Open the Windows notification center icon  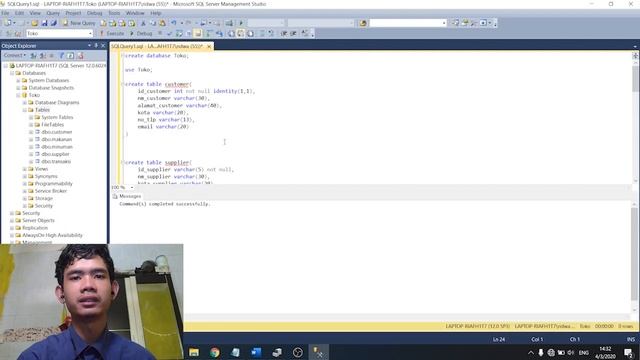tap(629, 352)
